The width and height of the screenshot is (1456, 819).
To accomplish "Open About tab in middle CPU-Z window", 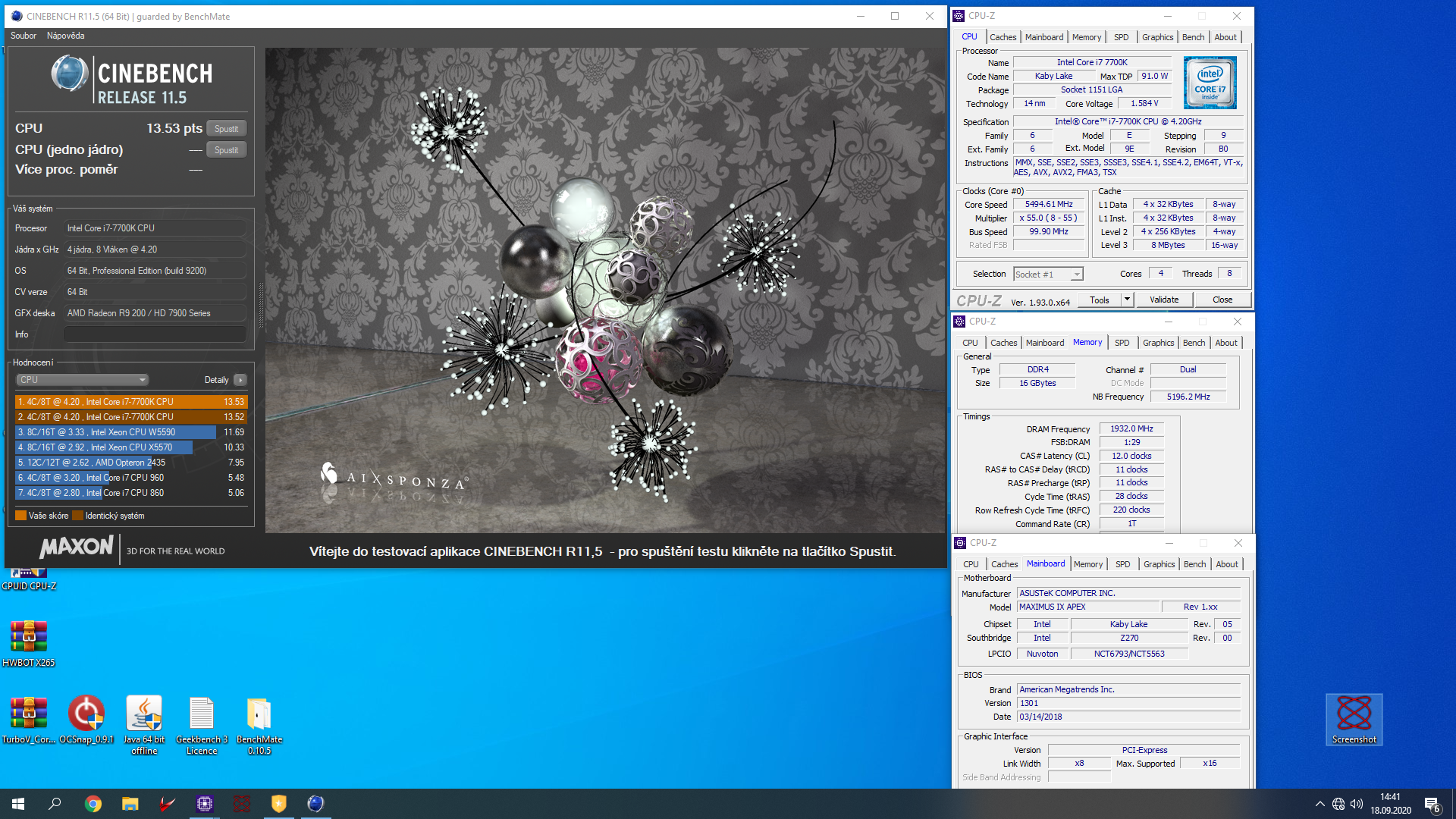I will point(1226,343).
